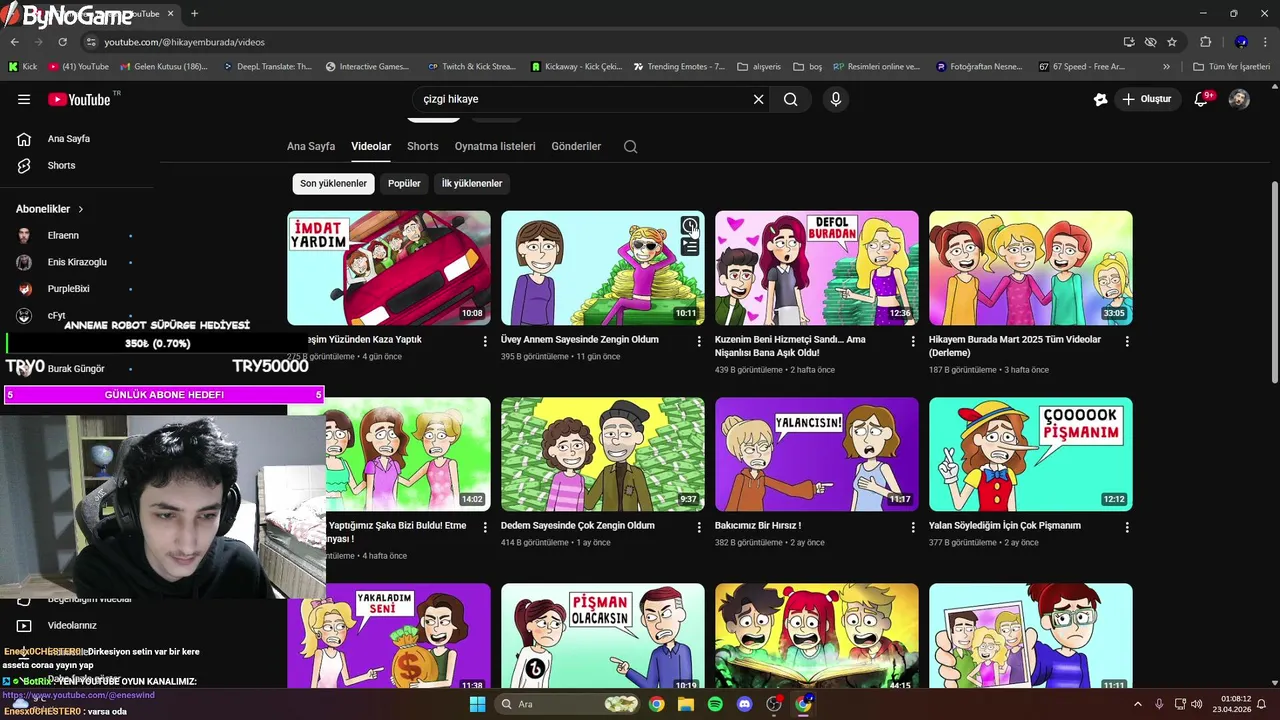Start voice search with microphone icon
This screenshot has width=1280, height=720.
pos(836,99)
